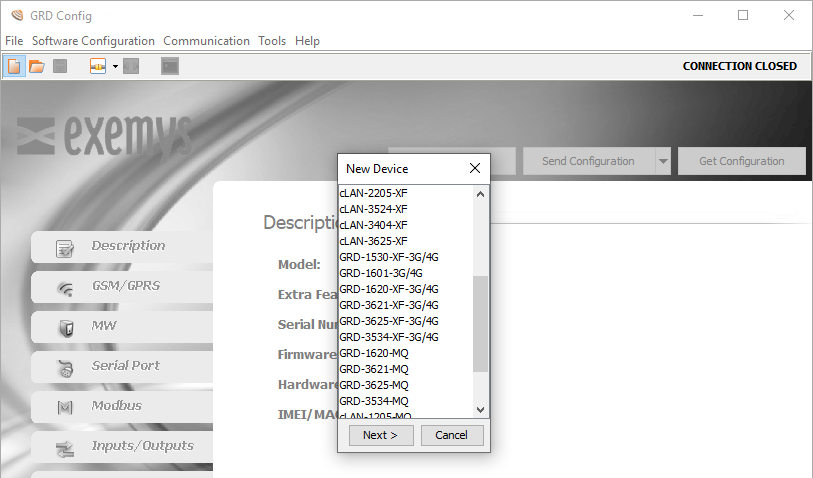Expand the Send Configuration dropdown arrow
Screen dimensions: 813x478
click(x=662, y=161)
